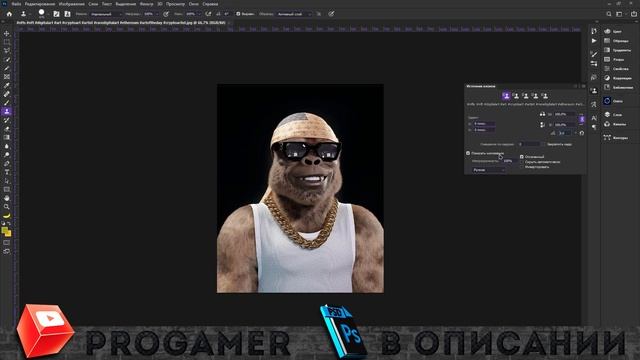Select the active Clone Stamp tool

[x=7, y=111]
